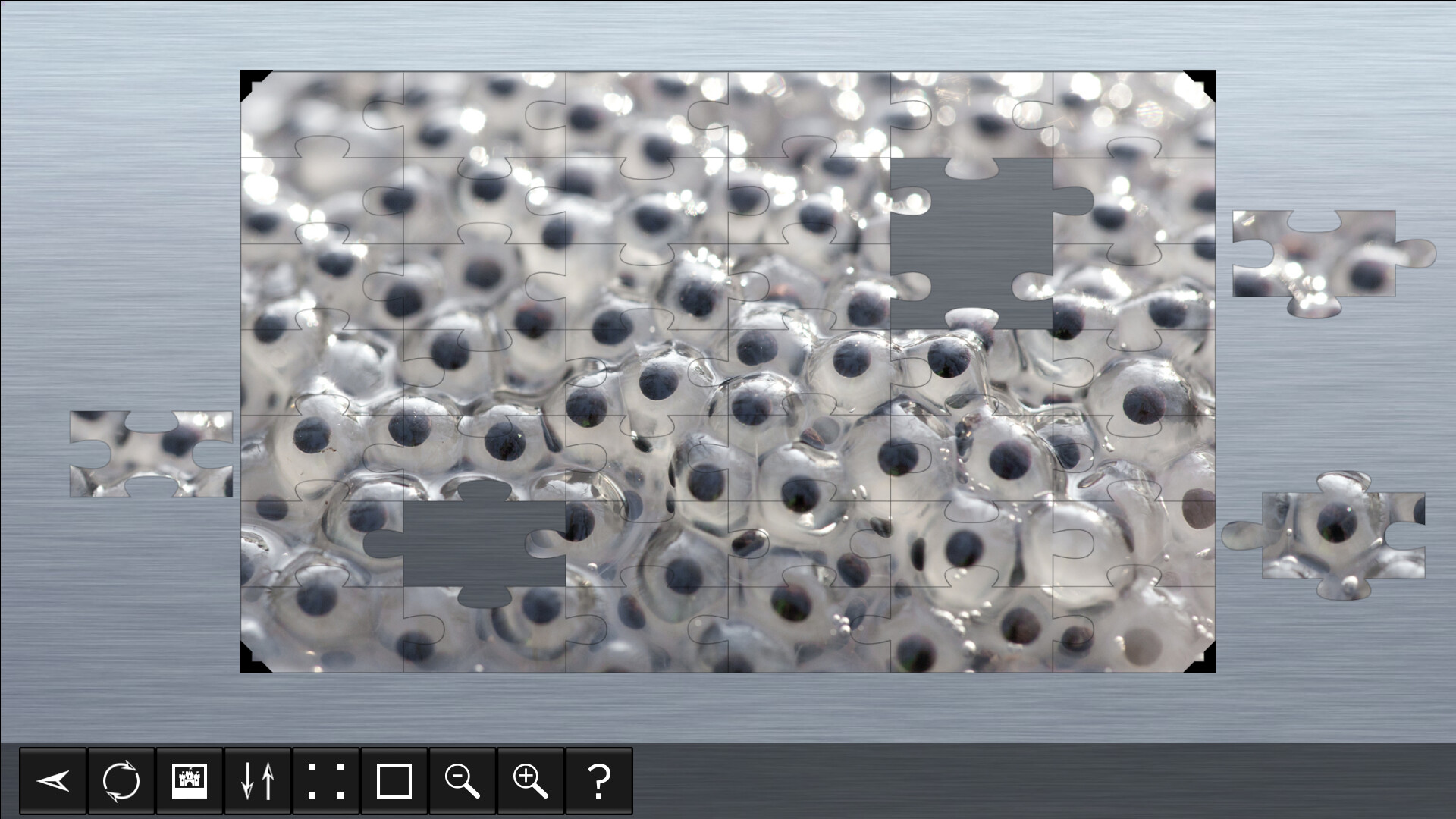Screen dimensions: 1456x819
Task: Select the back arrow navigation icon
Action: pos(52,781)
